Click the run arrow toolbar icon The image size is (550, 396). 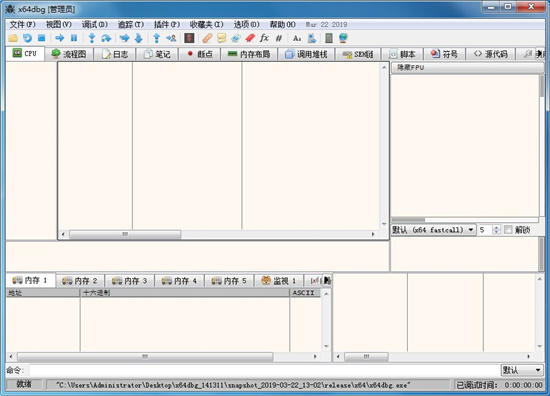[x=60, y=38]
